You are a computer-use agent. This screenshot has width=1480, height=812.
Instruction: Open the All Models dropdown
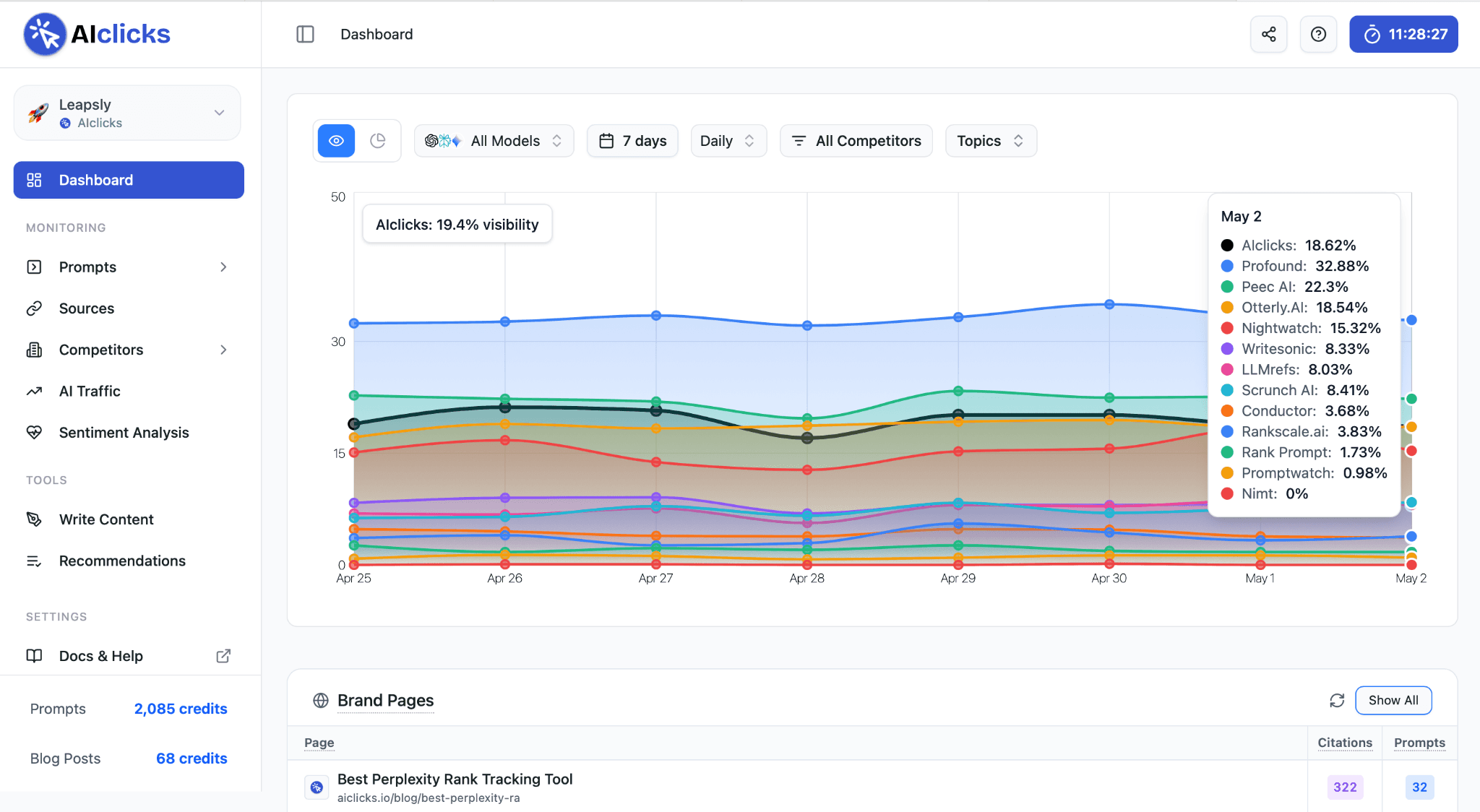[x=494, y=141]
